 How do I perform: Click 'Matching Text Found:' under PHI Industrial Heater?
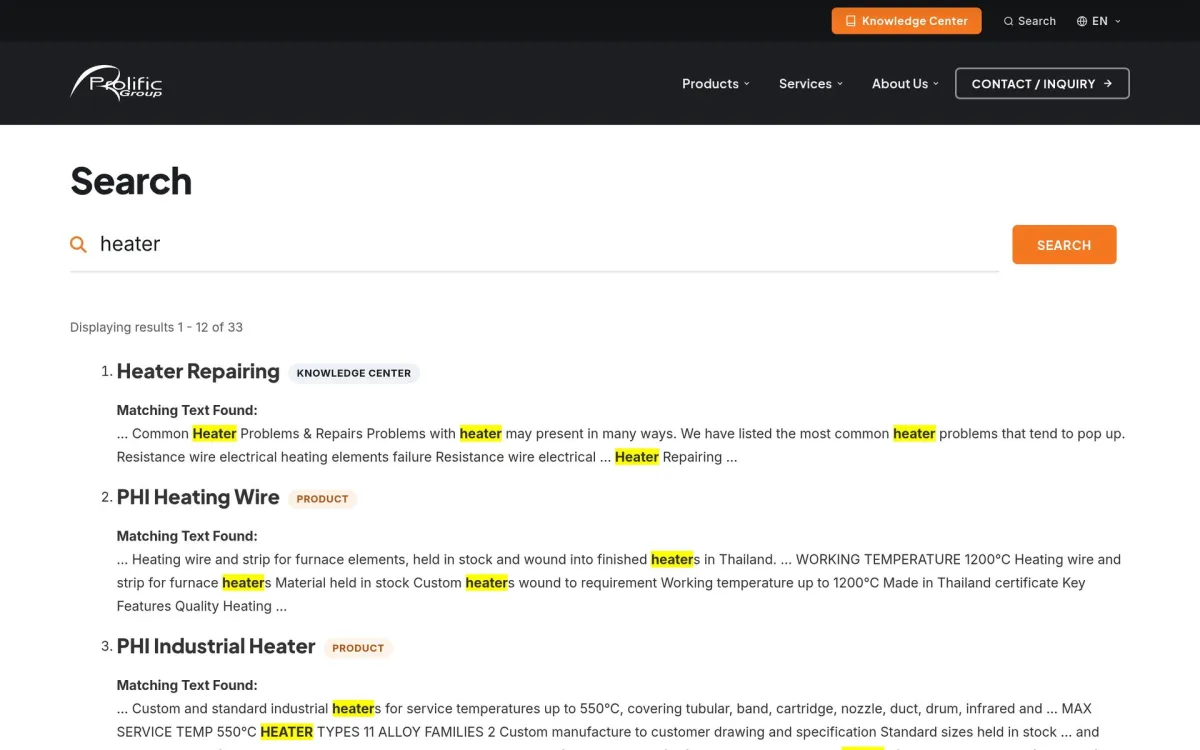click(187, 685)
